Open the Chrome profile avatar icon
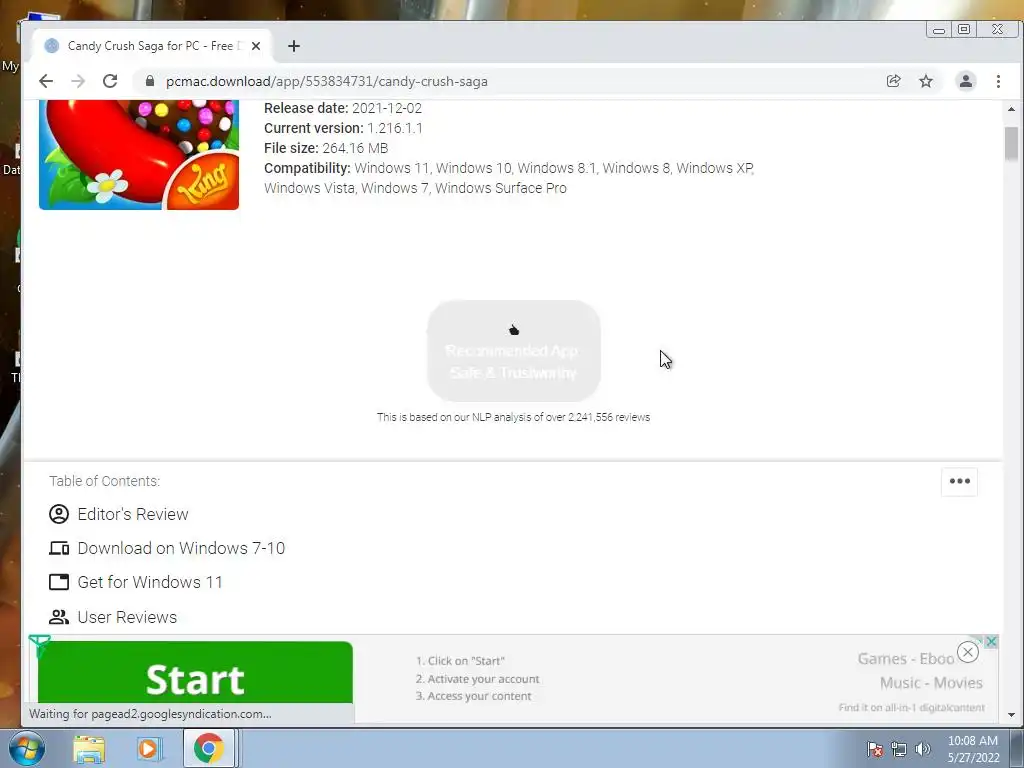This screenshot has width=1024, height=768. [965, 81]
